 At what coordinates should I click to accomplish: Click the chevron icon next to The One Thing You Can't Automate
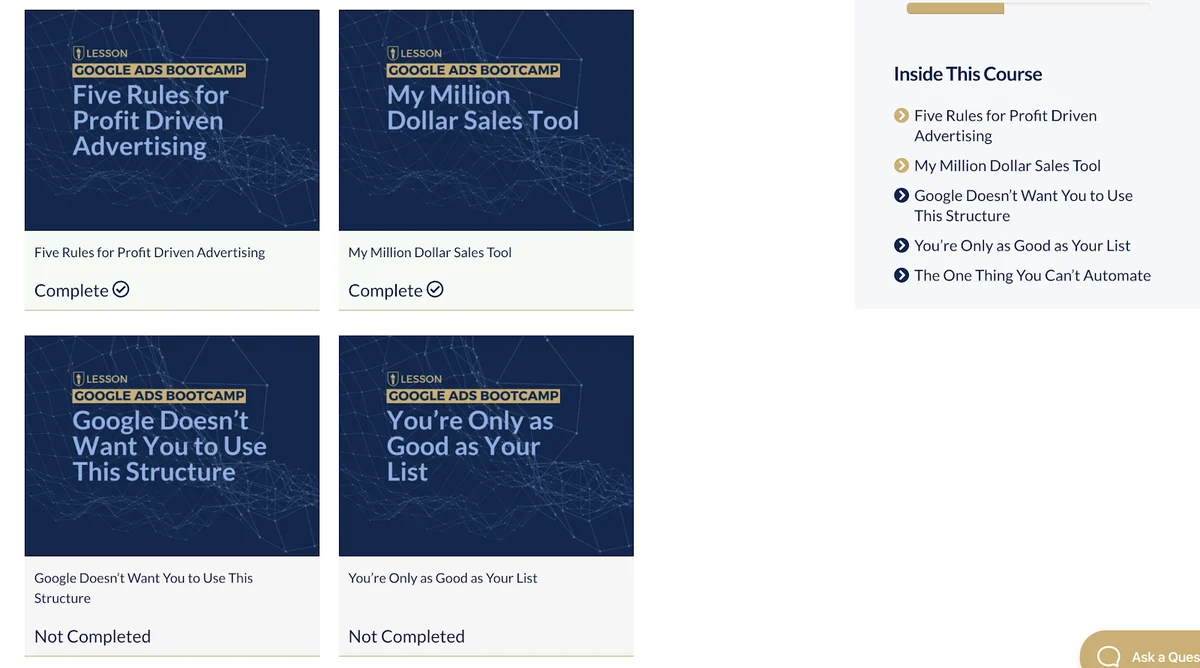click(901, 275)
